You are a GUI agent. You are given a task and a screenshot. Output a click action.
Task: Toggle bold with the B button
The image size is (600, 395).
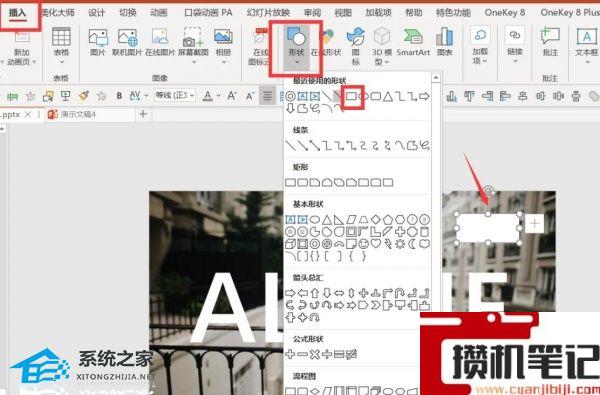[x=119, y=96]
